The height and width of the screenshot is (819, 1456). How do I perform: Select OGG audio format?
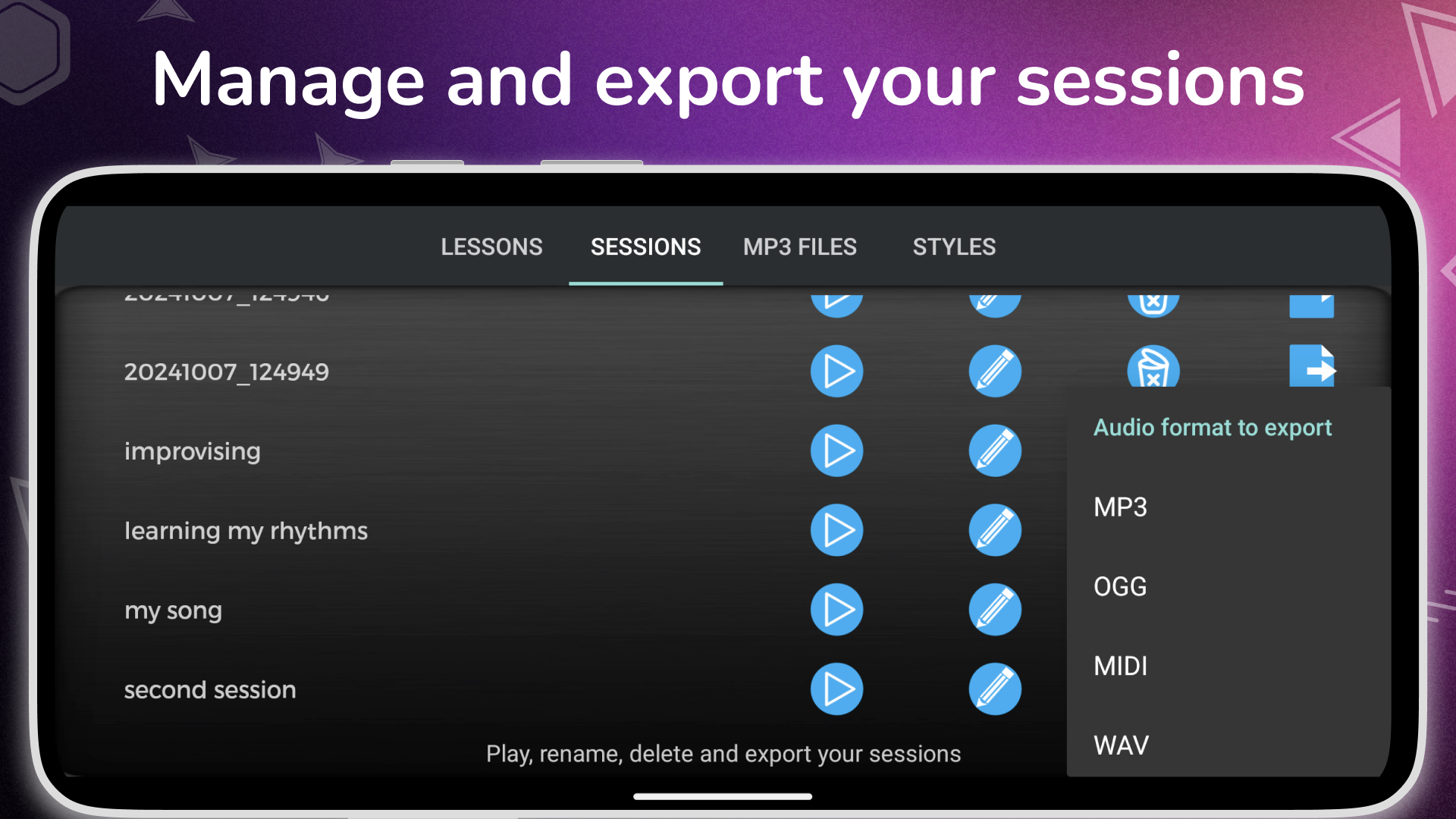(1120, 587)
